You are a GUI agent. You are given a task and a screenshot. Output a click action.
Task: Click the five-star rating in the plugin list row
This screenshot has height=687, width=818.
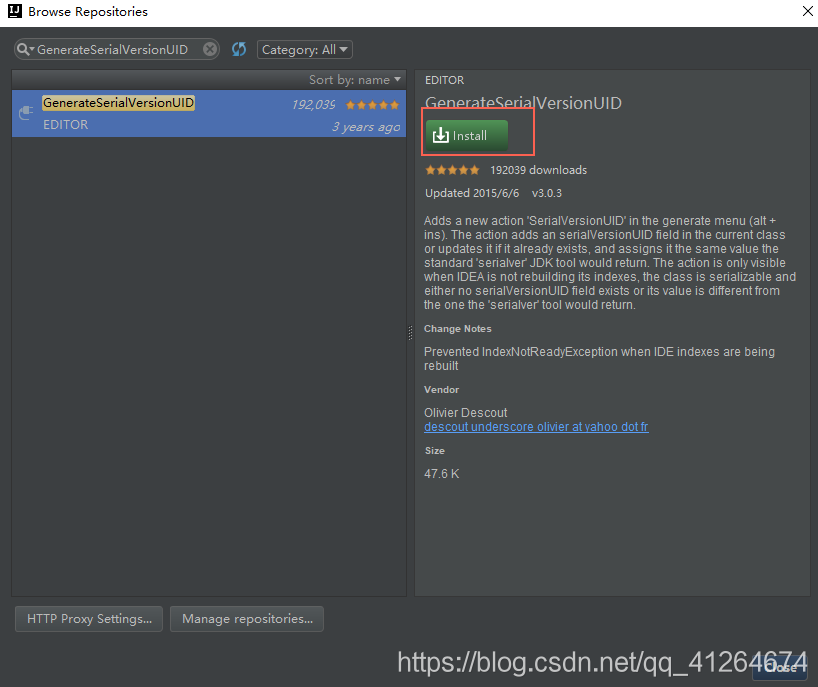click(x=372, y=104)
